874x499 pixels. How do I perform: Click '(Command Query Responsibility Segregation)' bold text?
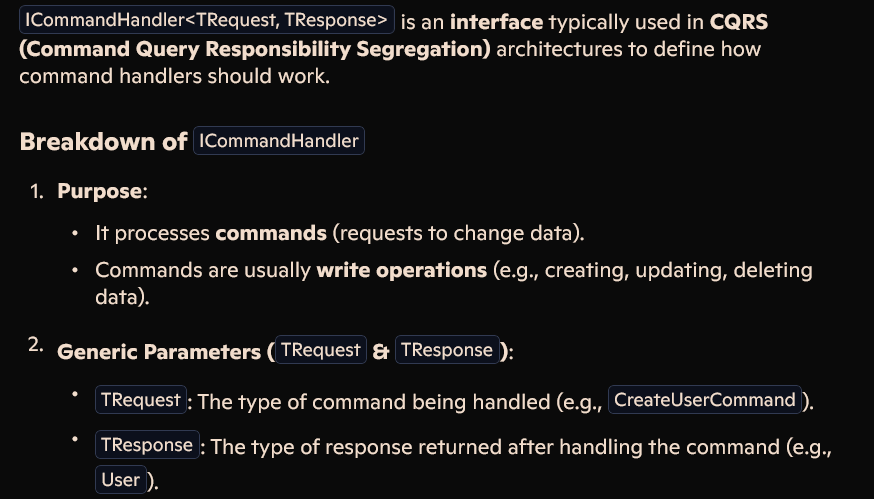tap(255, 49)
